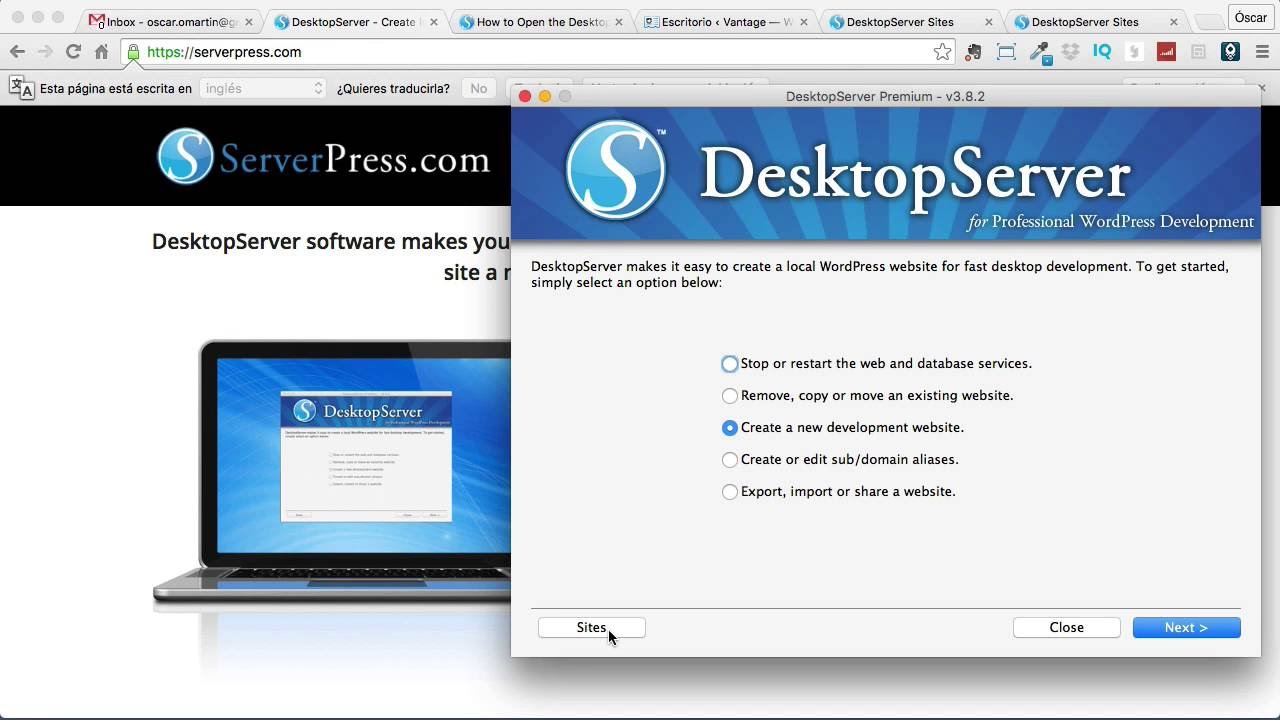Click the DesktopServer banner logo

(x=615, y=170)
